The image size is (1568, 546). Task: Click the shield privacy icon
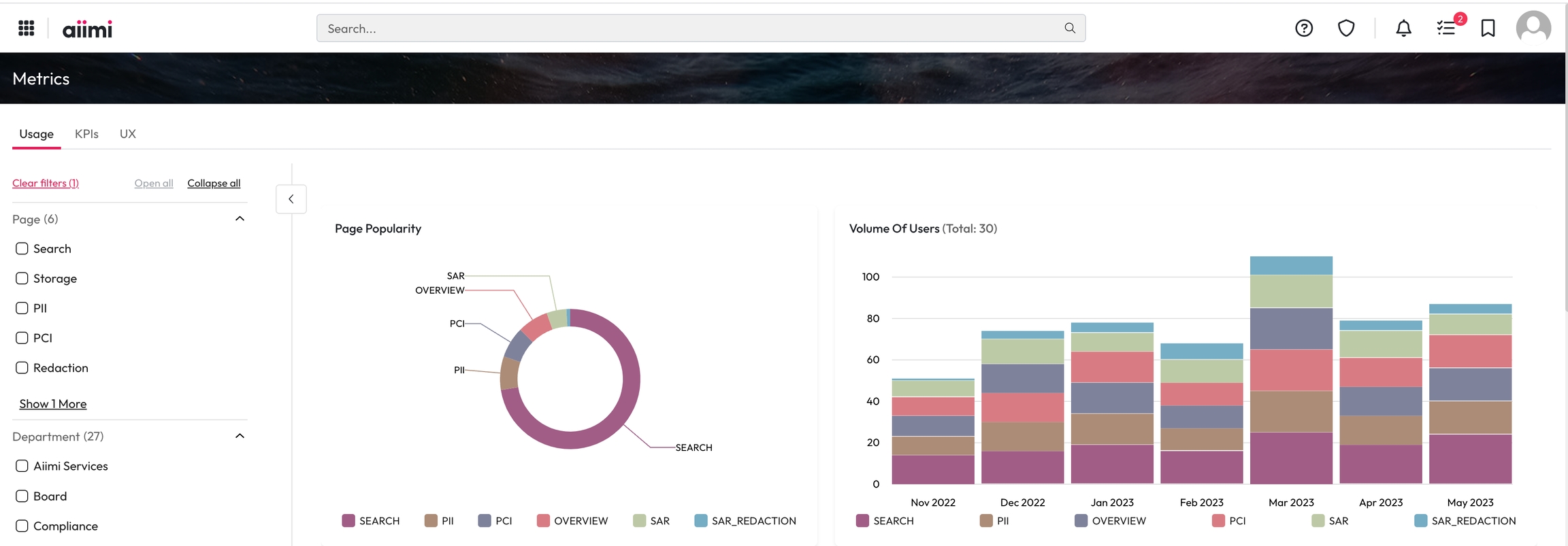[1345, 29]
